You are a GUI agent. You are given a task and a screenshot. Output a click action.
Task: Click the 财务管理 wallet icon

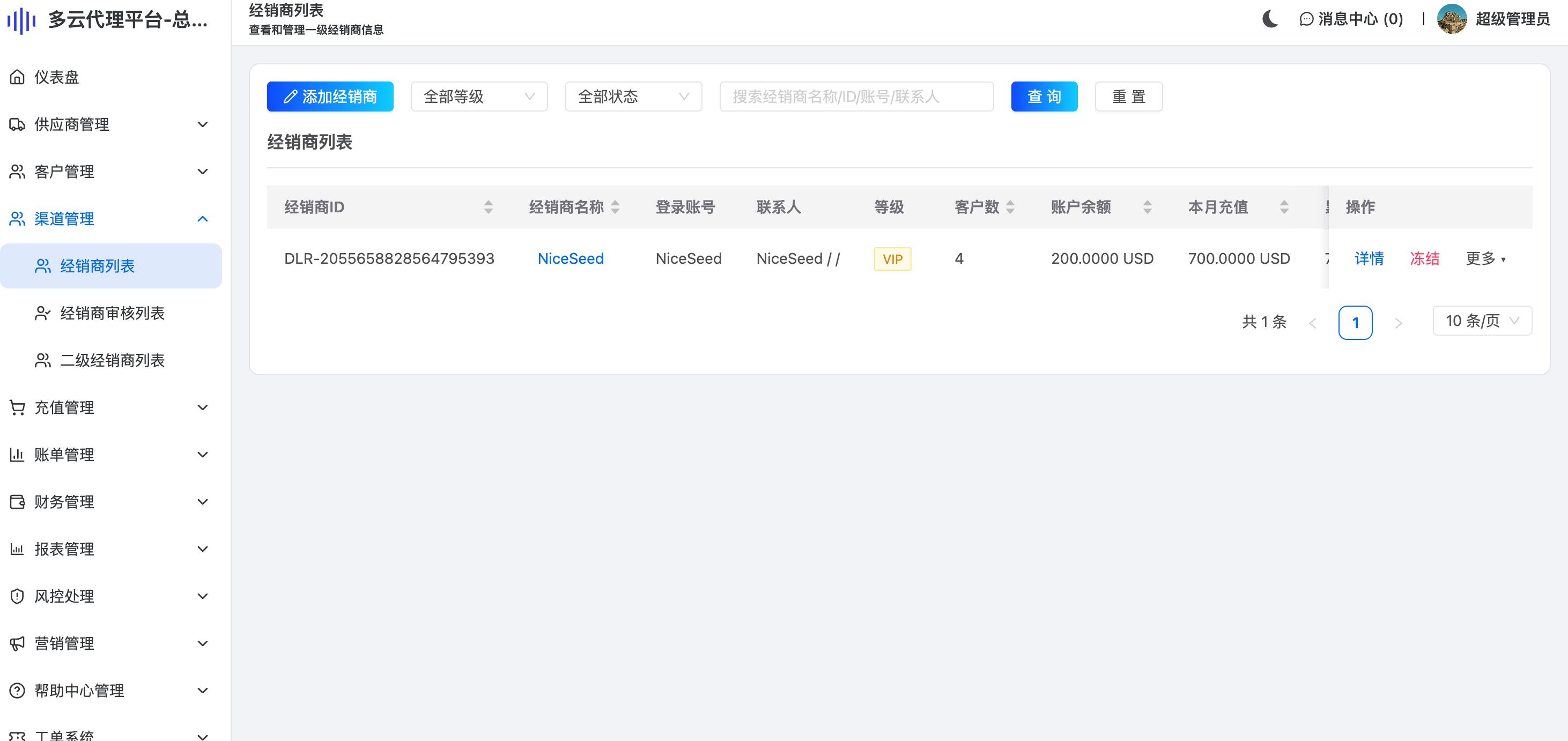17,502
